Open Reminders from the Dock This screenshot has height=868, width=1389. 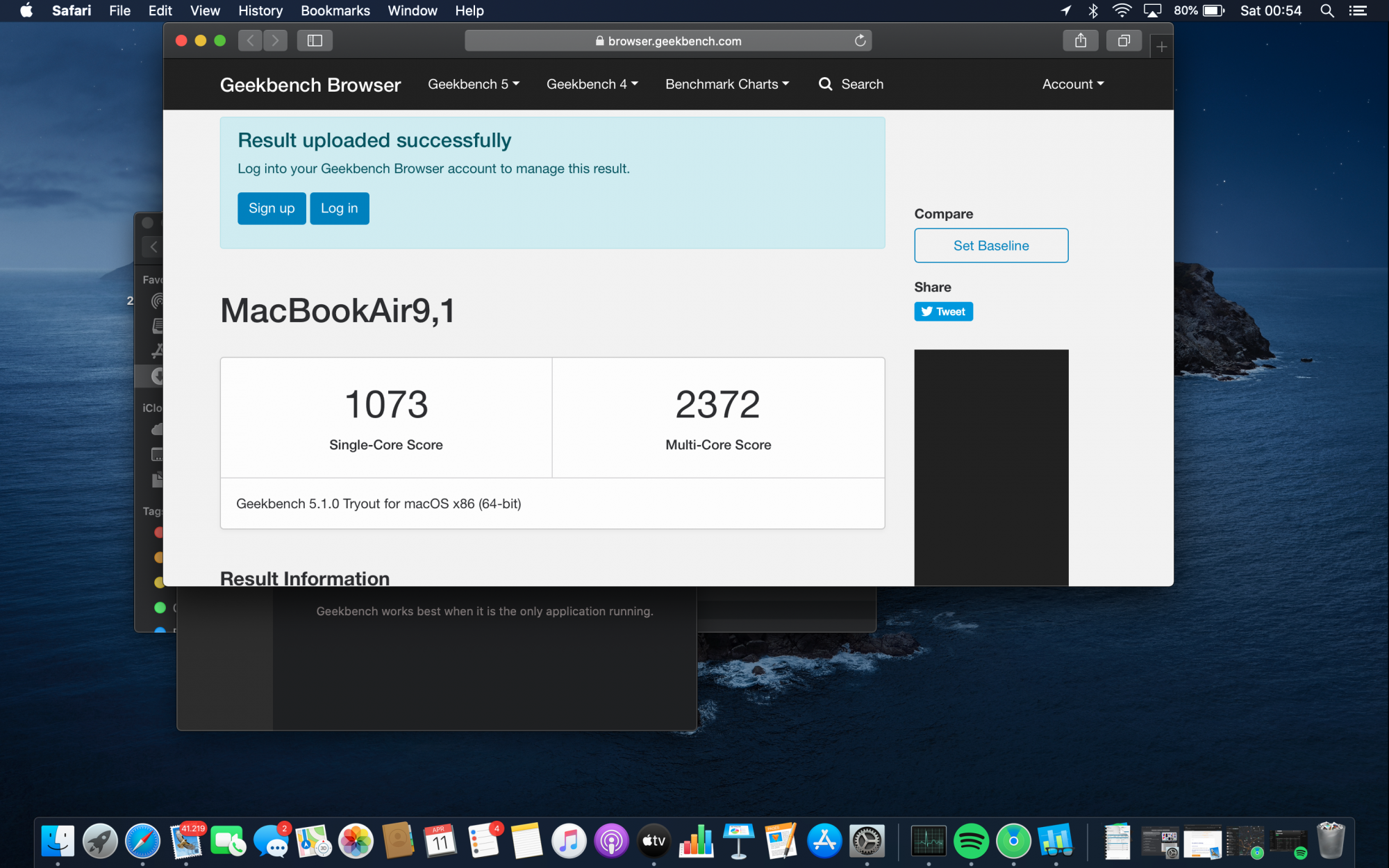coord(484,841)
